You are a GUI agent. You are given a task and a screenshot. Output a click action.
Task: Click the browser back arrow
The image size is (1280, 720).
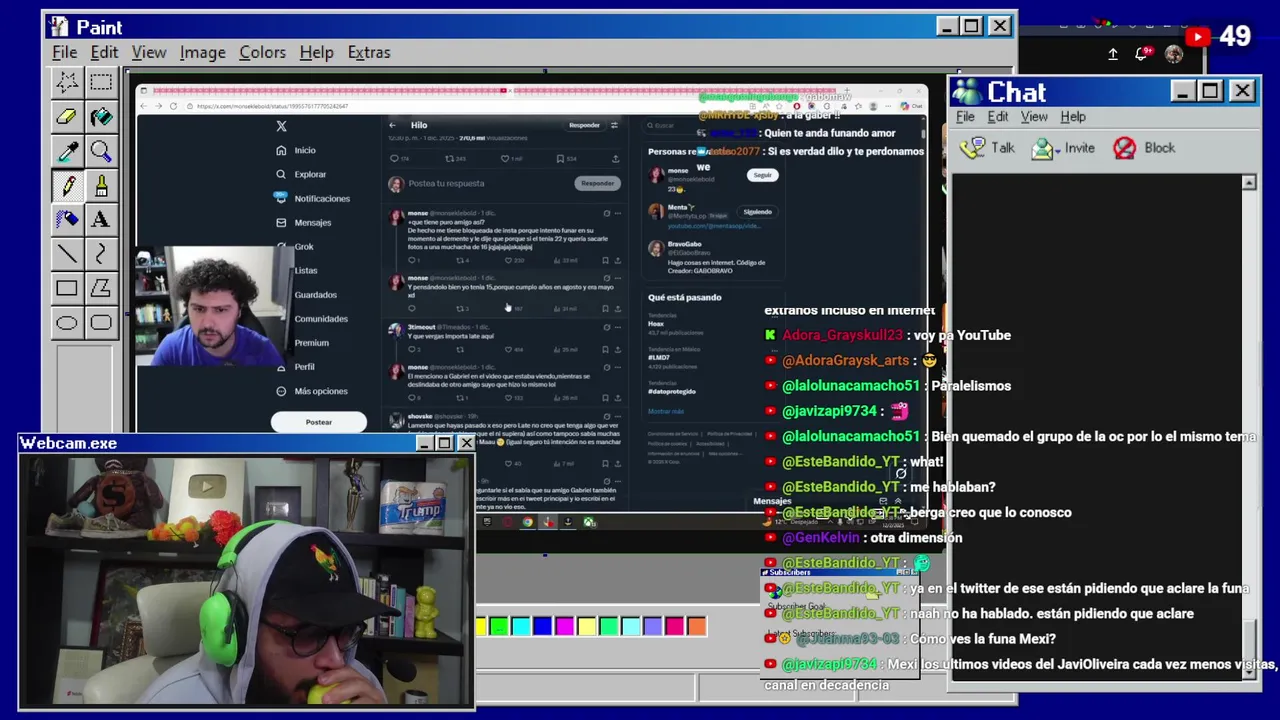(145, 106)
